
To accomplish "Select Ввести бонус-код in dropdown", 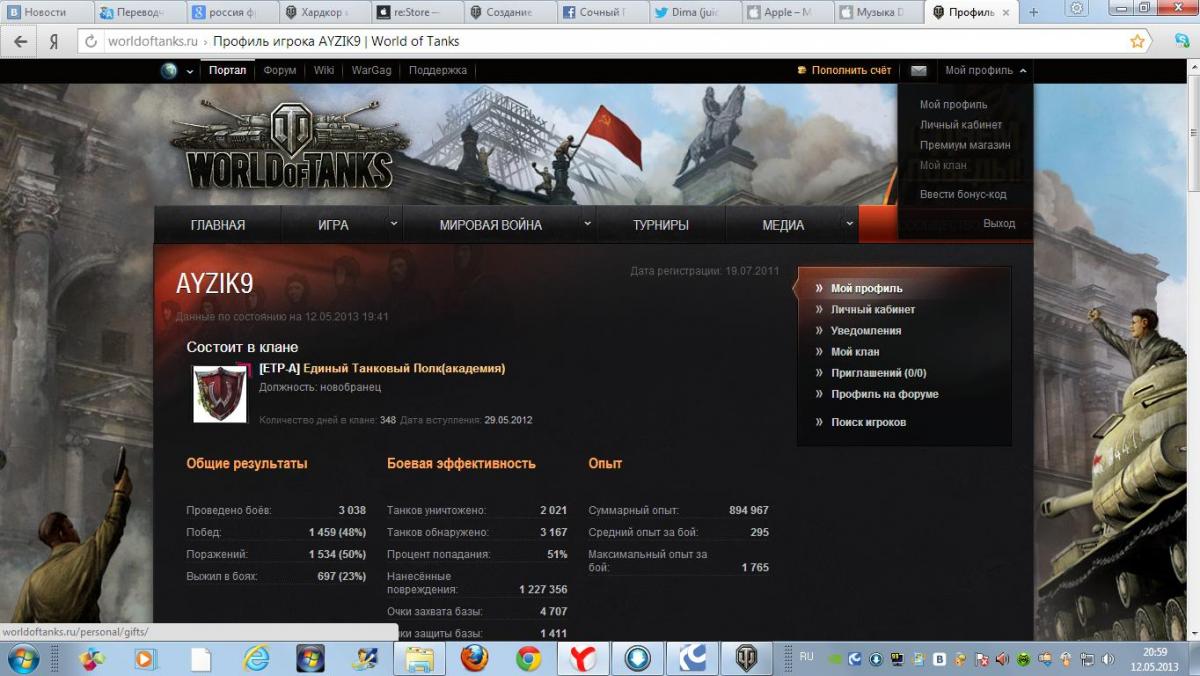I will [963, 194].
